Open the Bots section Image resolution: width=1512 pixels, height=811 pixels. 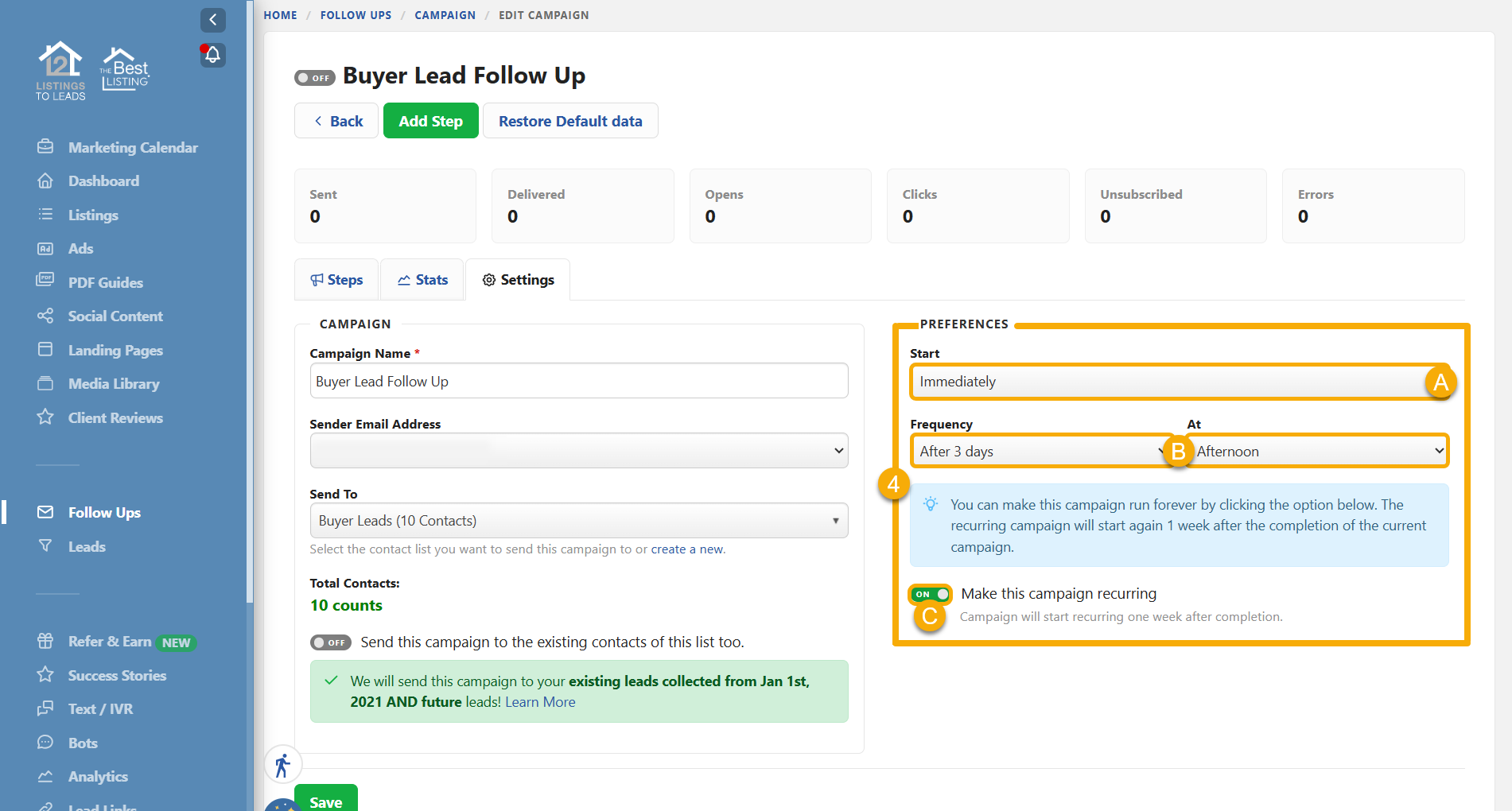pos(83,743)
